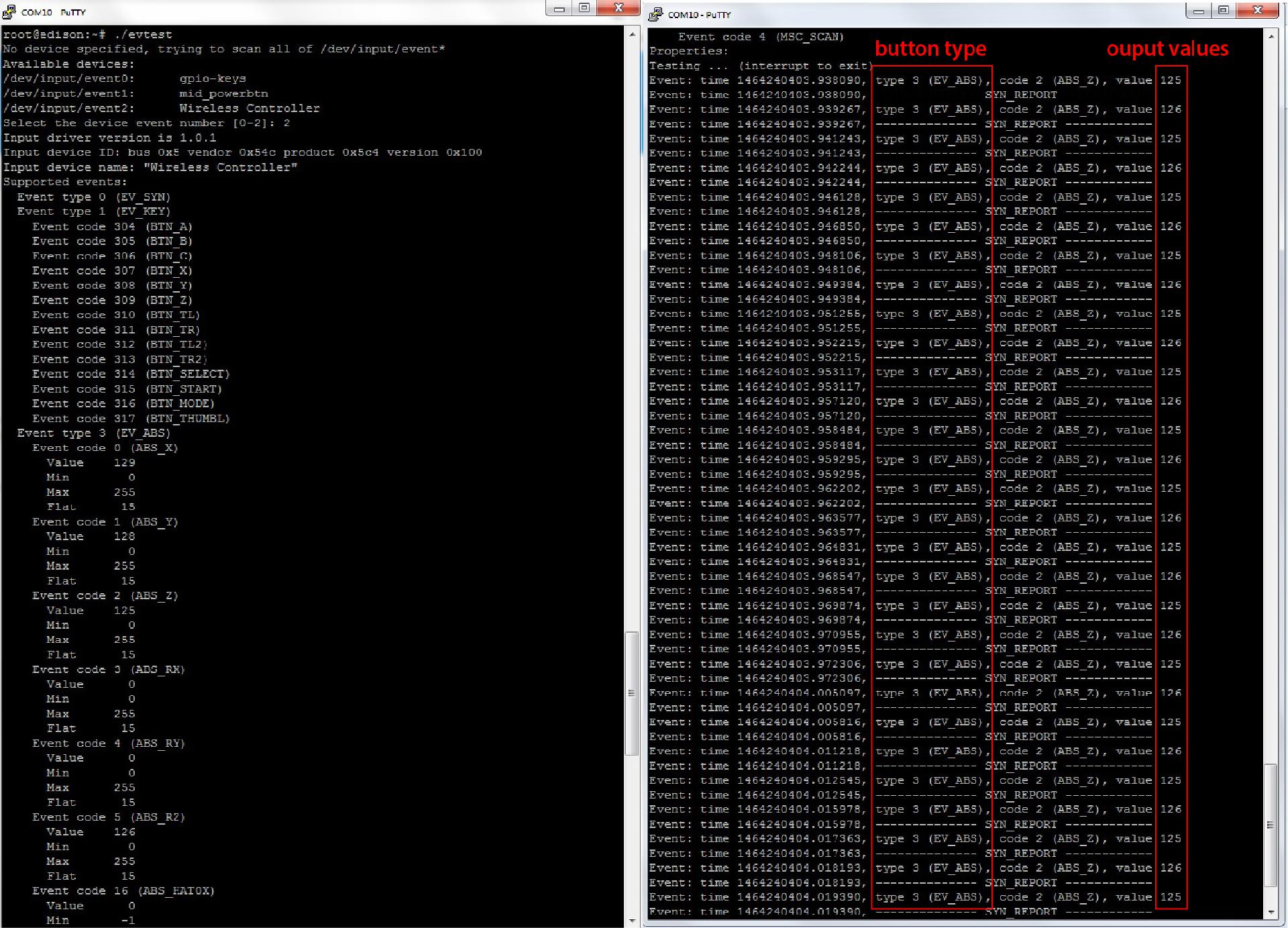Screen dimensions: 1288x928
Task: Click the 'Value 128' line under ABS_Y
Action: pyautogui.click(x=91, y=536)
